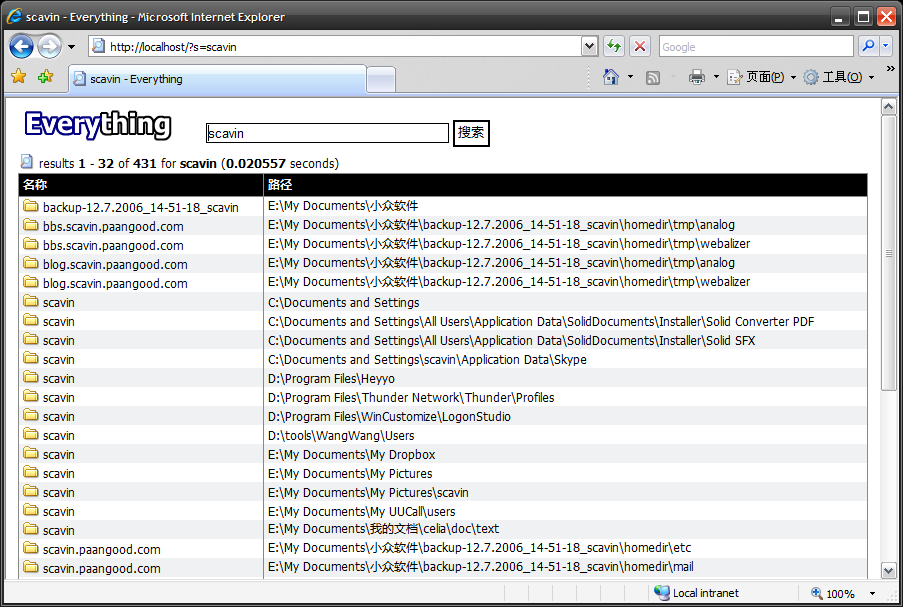Image resolution: width=903 pixels, height=607 pixels.
Task: Show more toolbar commands via the chevron
Action: point(890,69)
